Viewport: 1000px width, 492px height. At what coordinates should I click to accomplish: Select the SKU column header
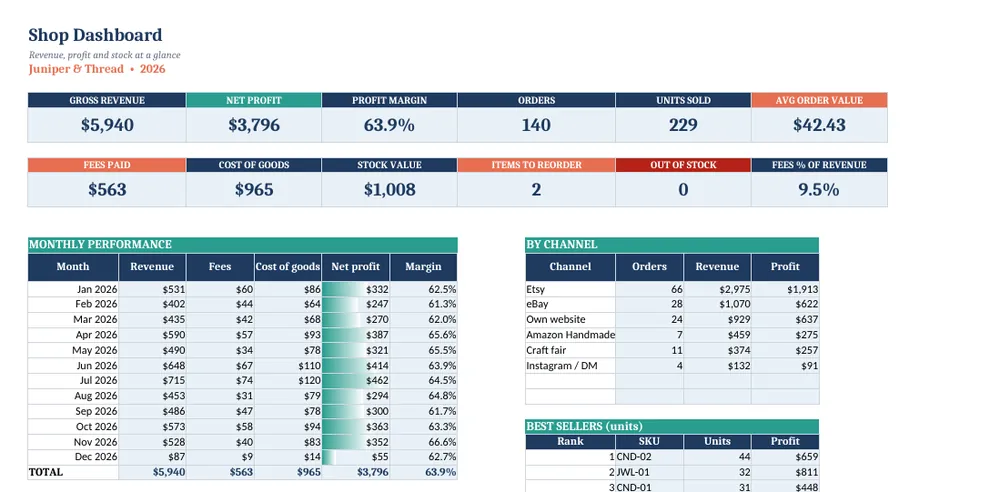tap(649, 442)
